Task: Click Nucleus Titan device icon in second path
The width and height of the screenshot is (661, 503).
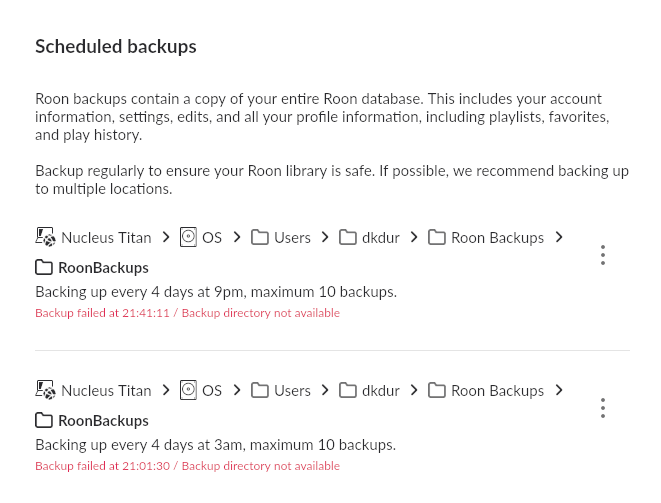Action: (x=45, y=390)
